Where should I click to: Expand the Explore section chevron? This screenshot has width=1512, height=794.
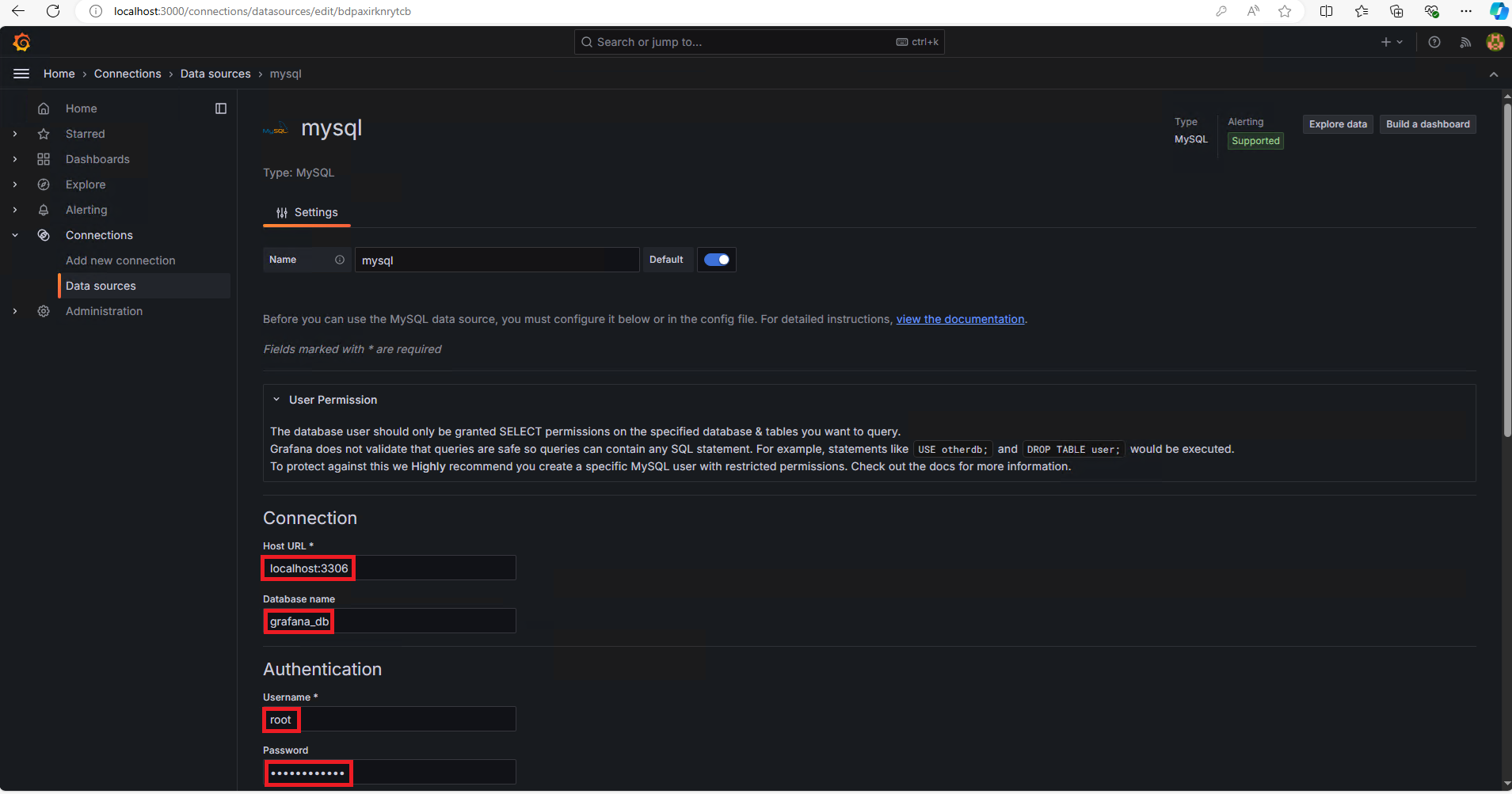15,184
